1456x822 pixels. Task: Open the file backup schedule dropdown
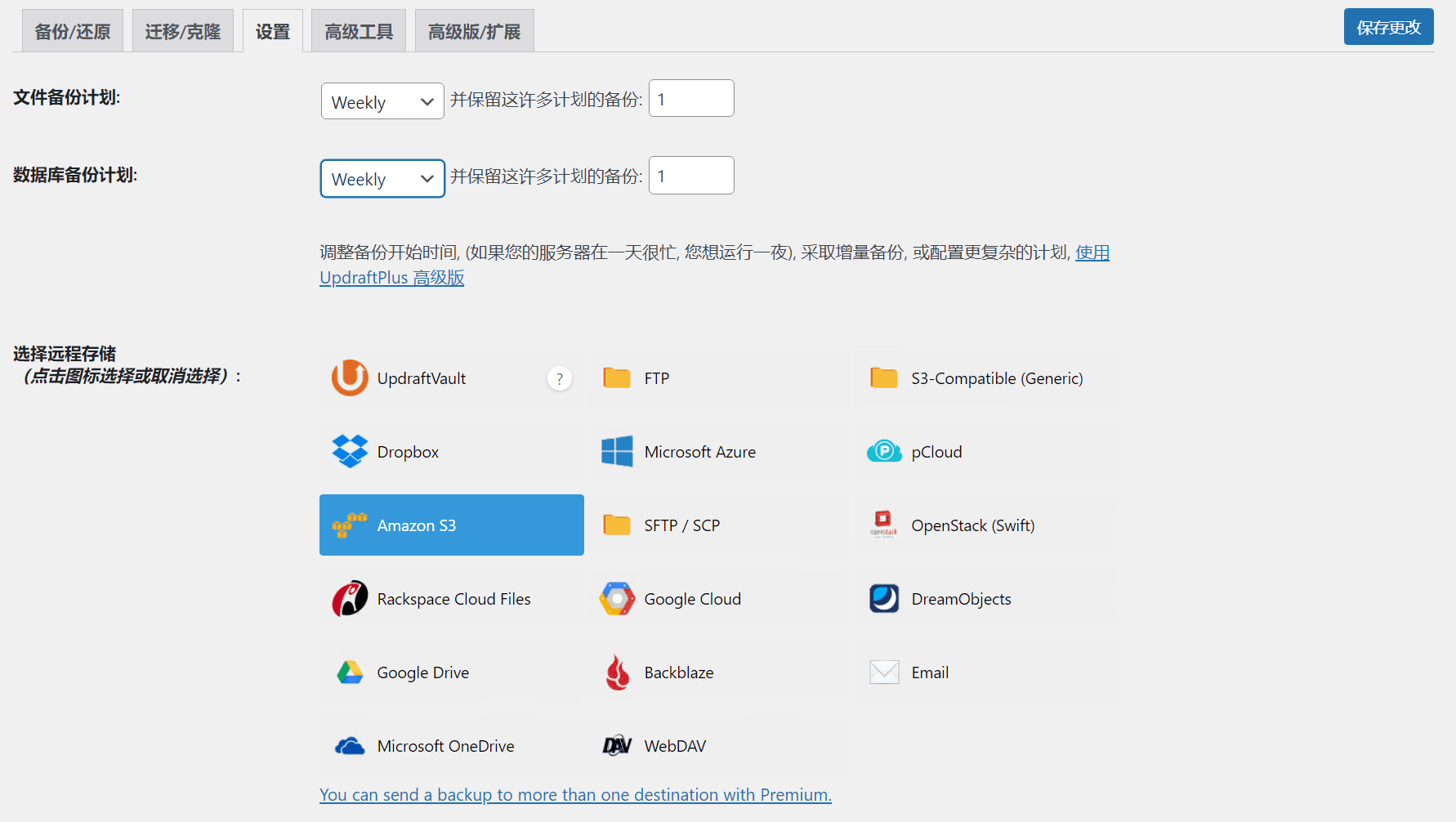(382, 101)
